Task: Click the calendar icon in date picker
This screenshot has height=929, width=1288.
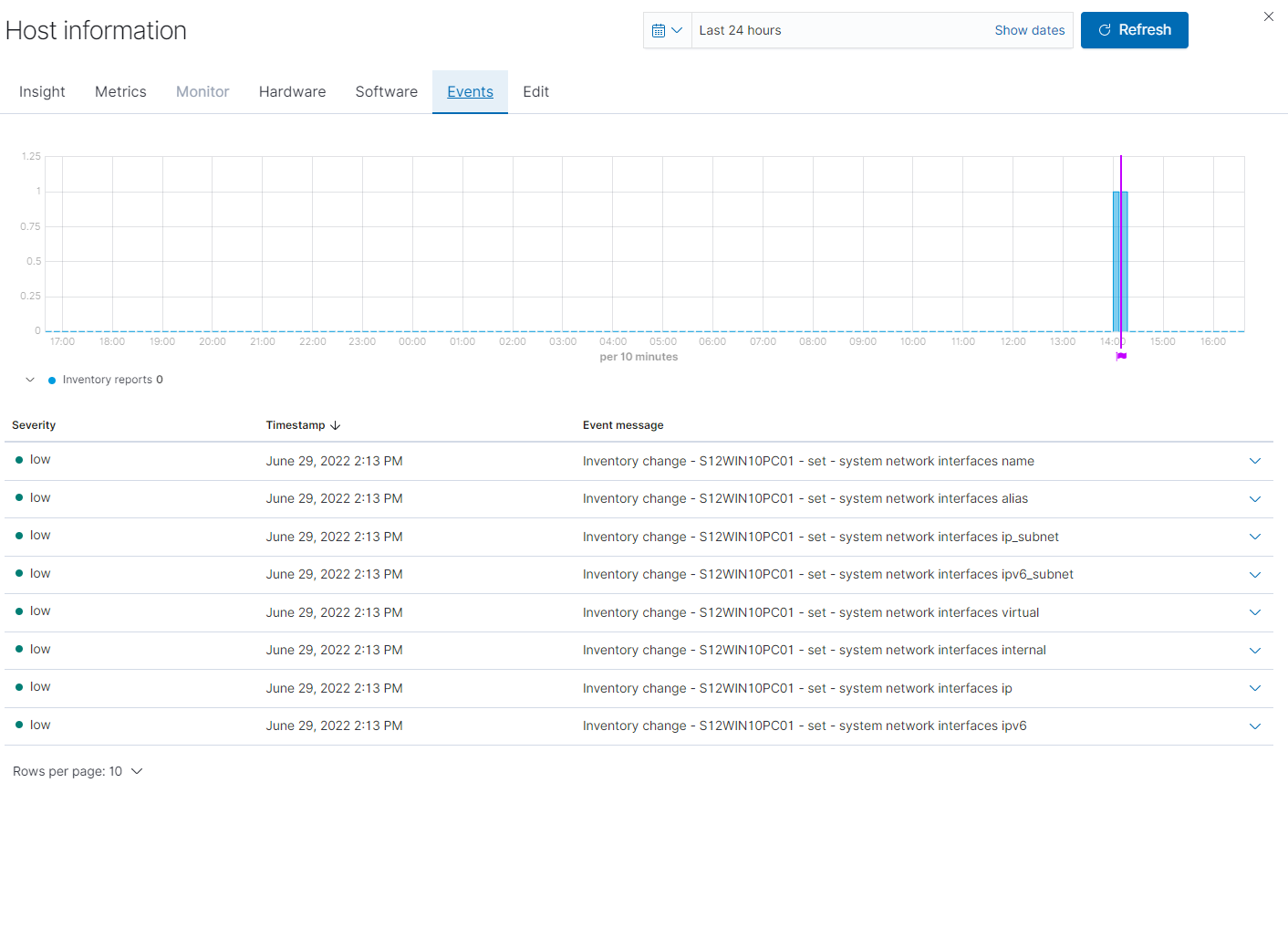Action: coord(659,30)
